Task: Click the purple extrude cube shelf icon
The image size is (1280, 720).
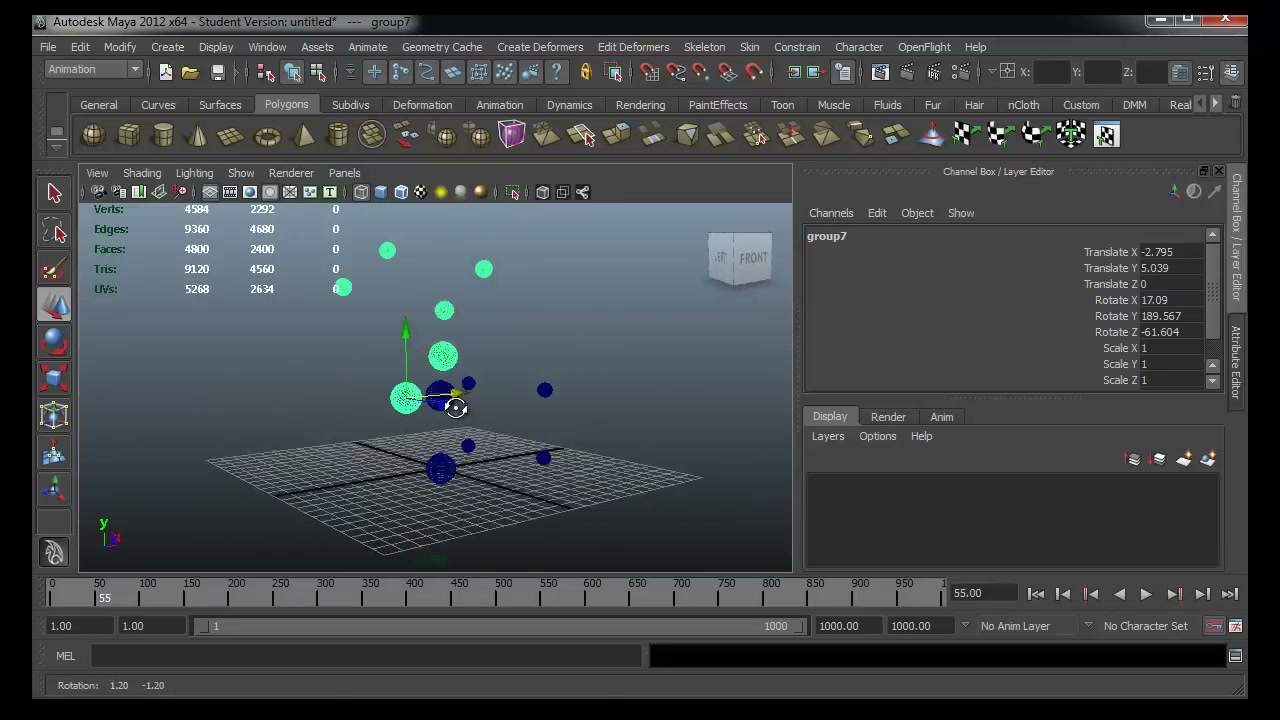Action: (x=511, y=135)
